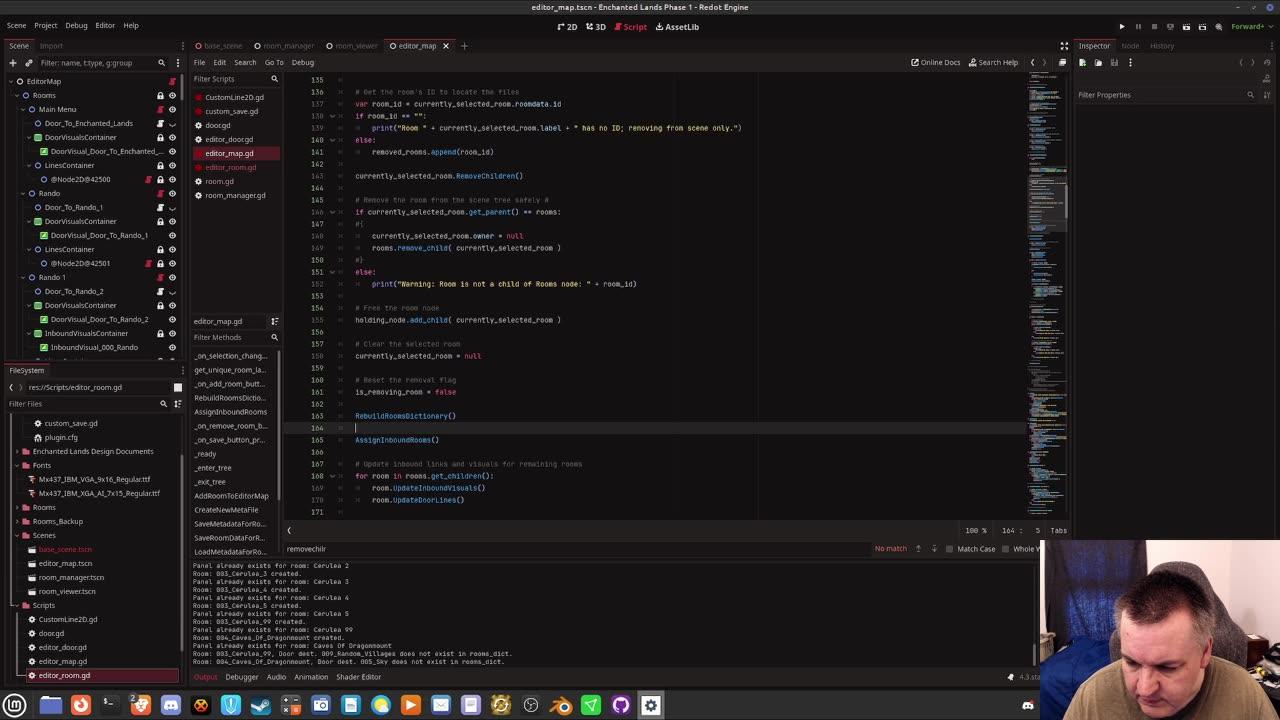Collapse the Scenes folder
The height and width of the screenshot is (720, 1280).
point(17,535)
